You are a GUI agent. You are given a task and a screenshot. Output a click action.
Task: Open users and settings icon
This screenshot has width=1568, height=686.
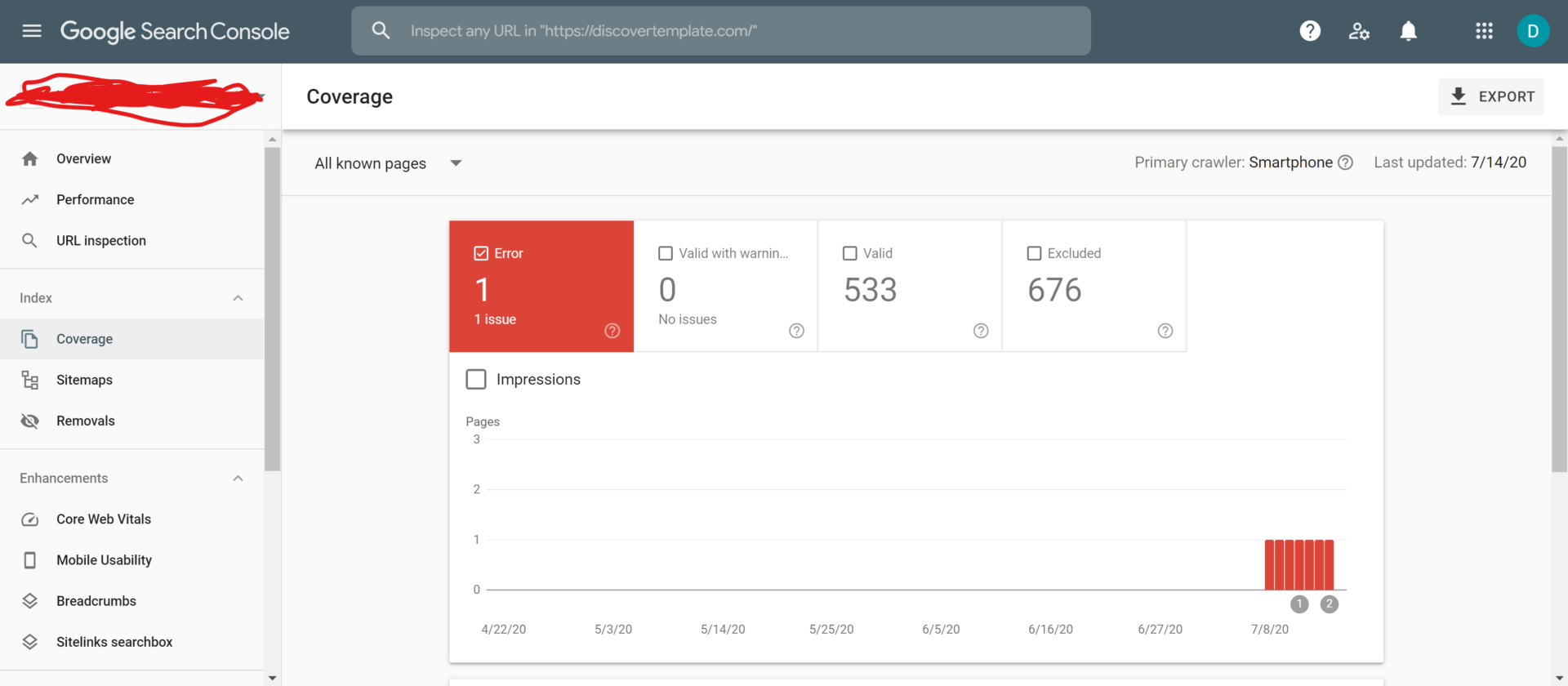tap(1359, 31)
